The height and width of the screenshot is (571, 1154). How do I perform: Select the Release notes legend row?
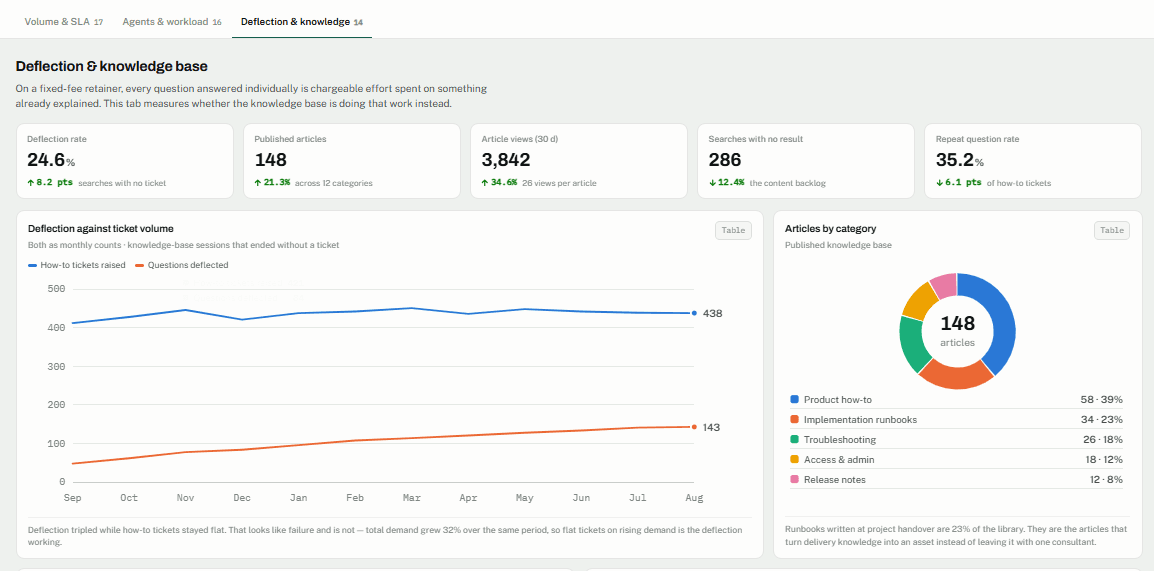click(956, 479)
